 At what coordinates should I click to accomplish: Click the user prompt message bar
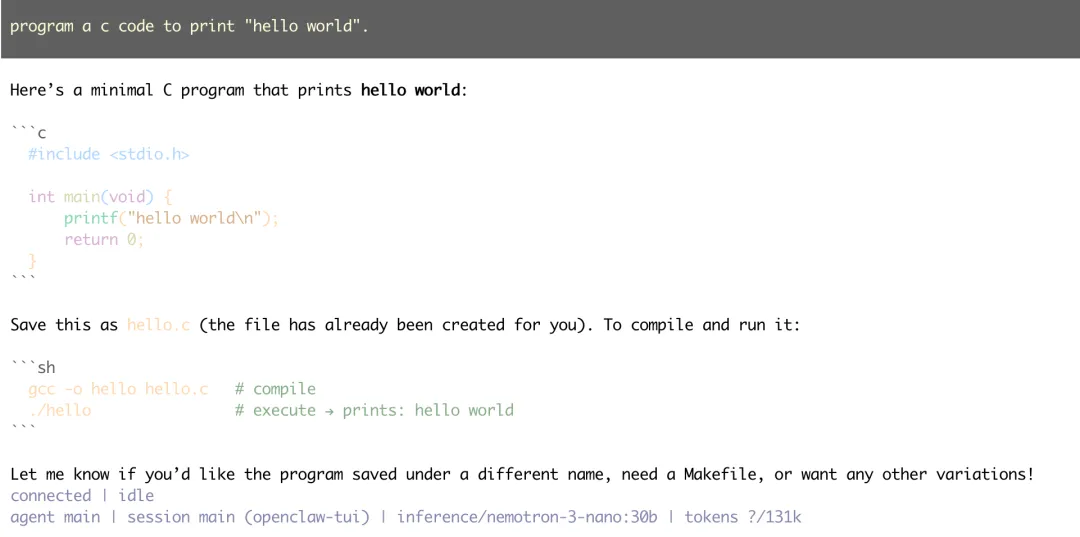pyautogui.click(x=540, y=27)
